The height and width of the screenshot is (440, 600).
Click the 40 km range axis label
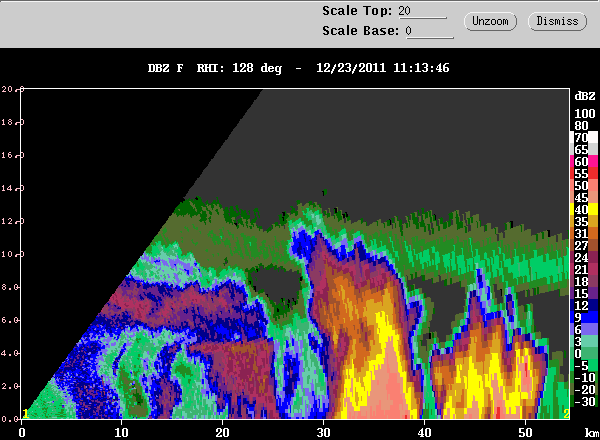[424, 432]
